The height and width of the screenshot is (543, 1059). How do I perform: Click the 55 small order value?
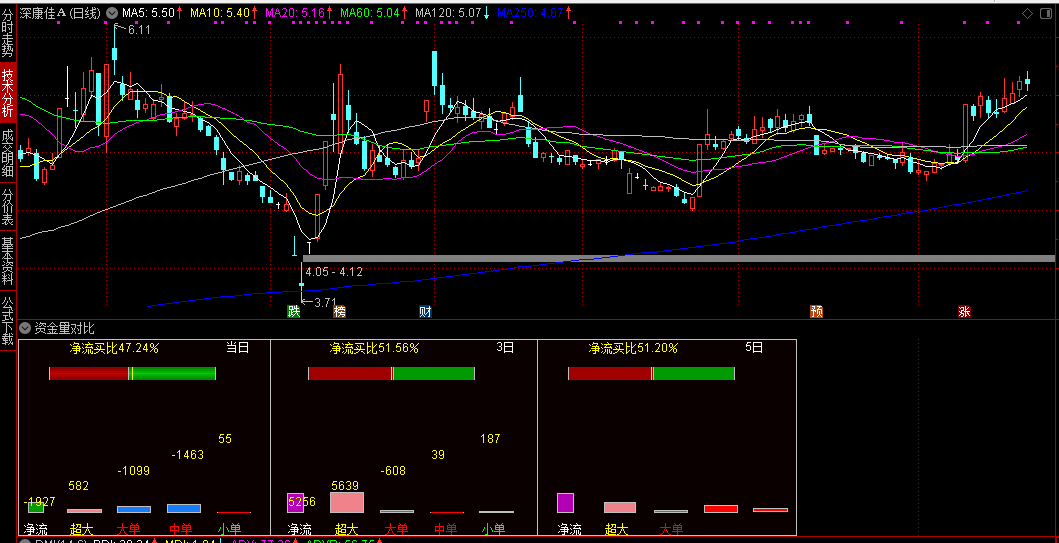point(225,439)
